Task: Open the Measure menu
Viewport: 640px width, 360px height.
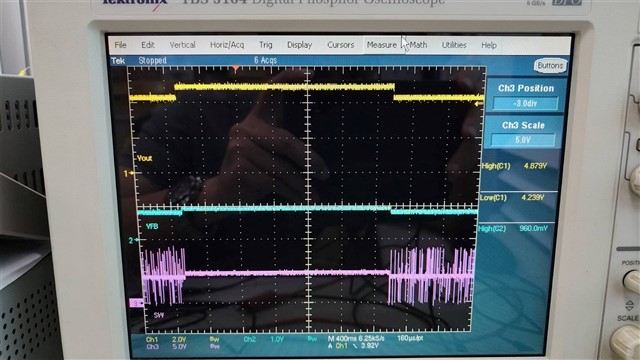Action: tap(382, 45)
